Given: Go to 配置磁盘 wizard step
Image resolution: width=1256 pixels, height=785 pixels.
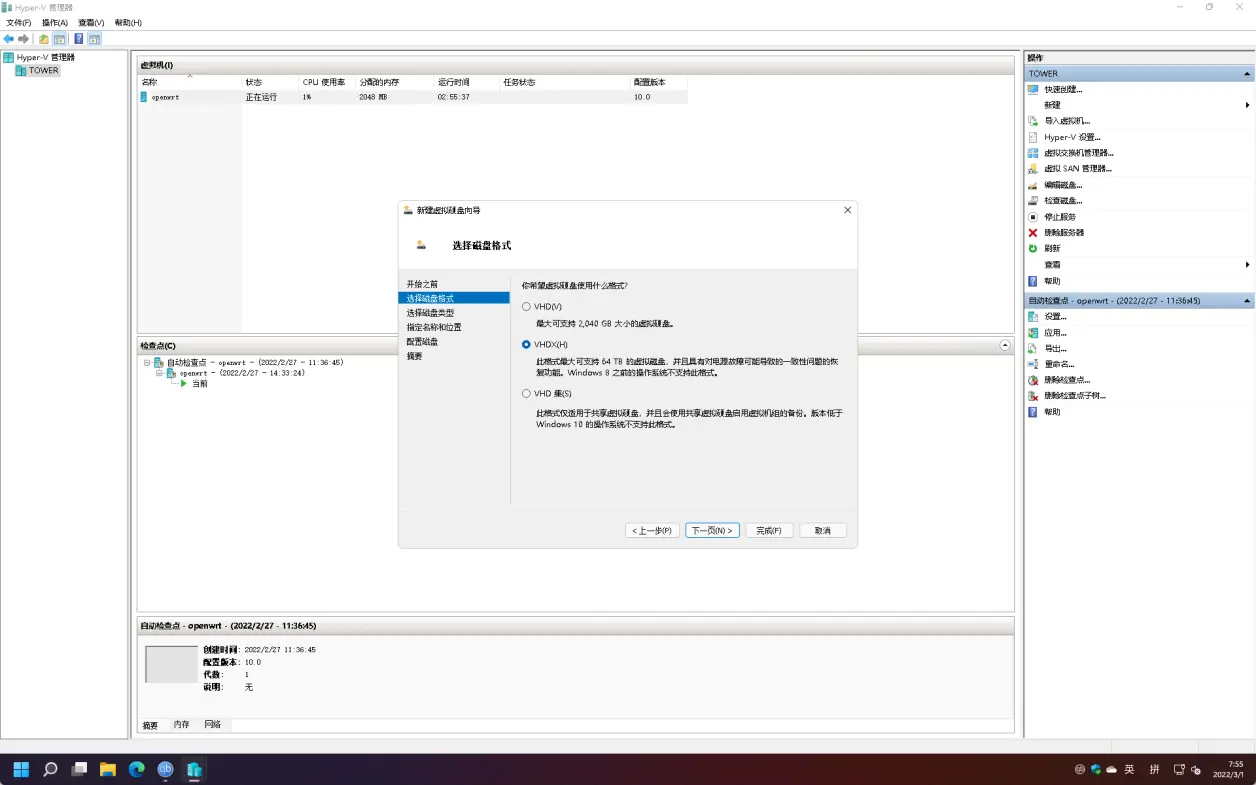Looking at the screenshot, I should (422, 342).
